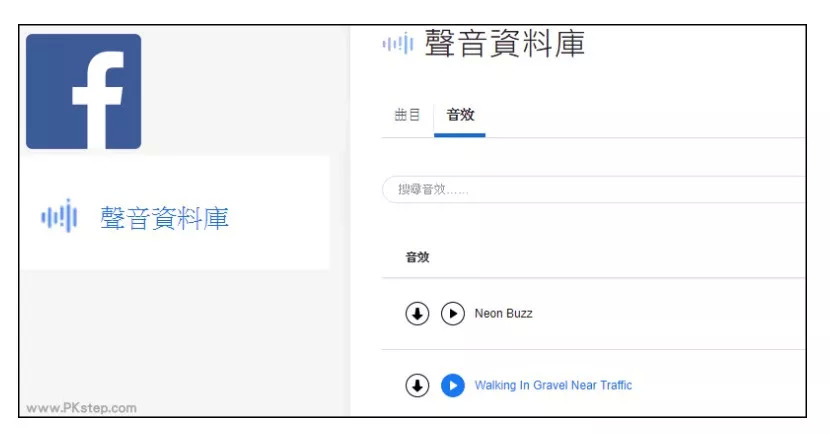Download the Neon Buzz sound effect
The width and height of the screenshot is (830, 435).
[x=417, y=314]
